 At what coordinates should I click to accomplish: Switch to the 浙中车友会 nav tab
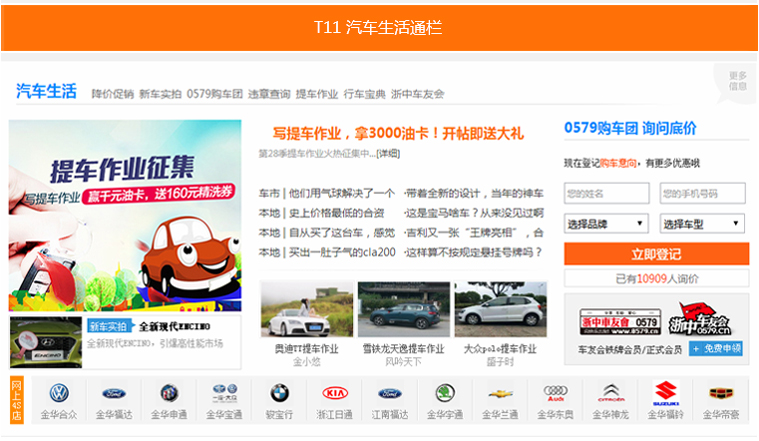pyautogui.click(x=418, y=94)
